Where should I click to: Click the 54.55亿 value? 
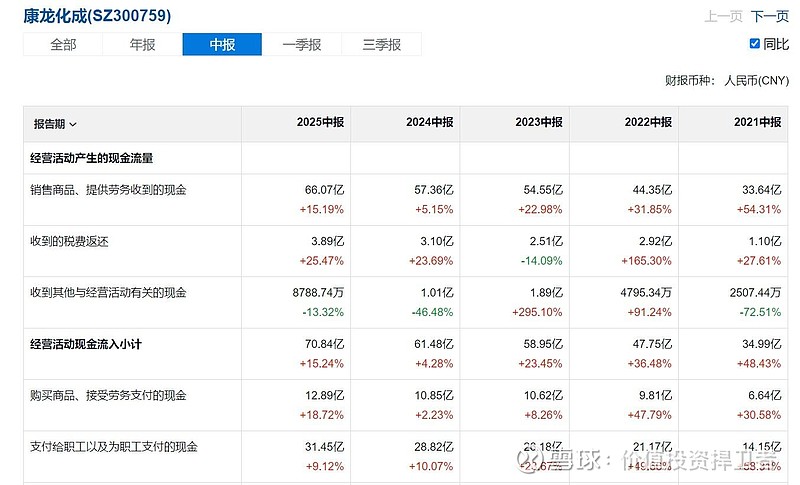[543, 190]
